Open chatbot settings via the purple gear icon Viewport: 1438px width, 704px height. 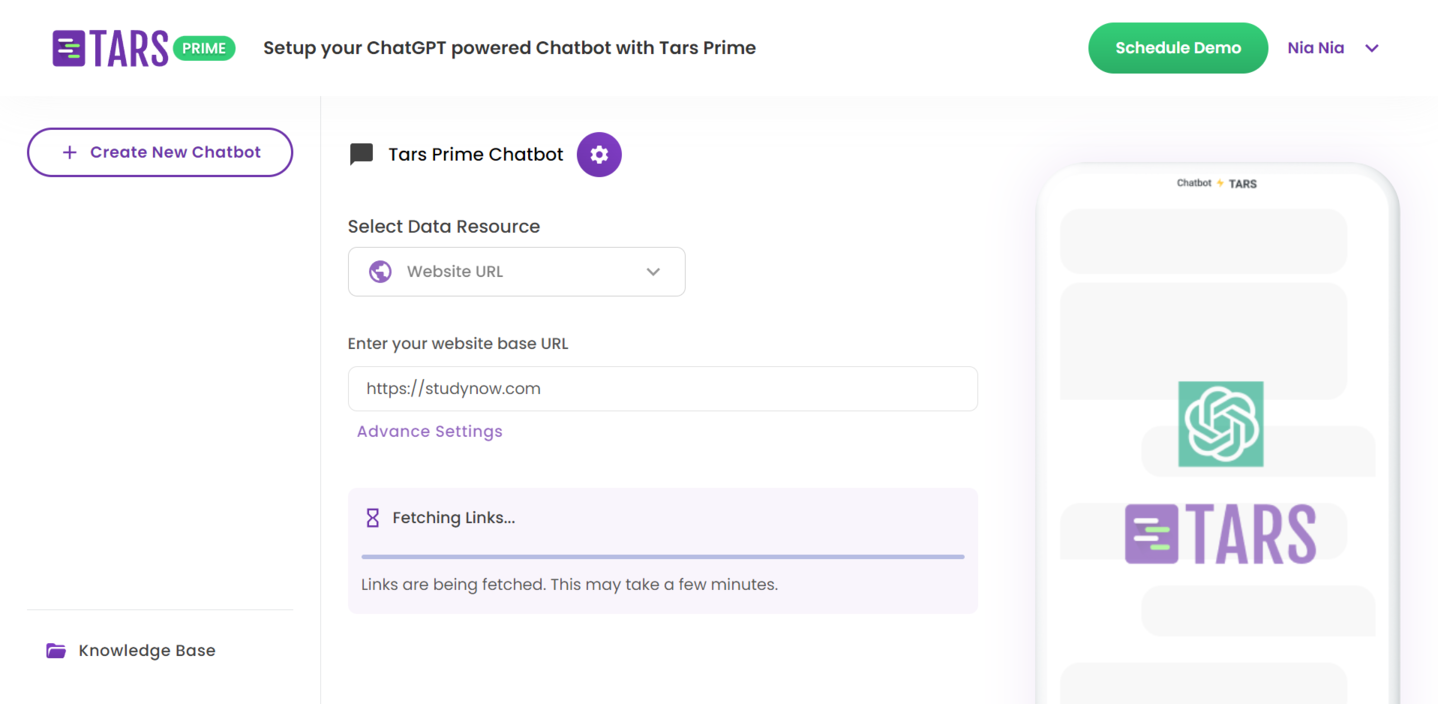pyautogui.click(x=599, y=154)
